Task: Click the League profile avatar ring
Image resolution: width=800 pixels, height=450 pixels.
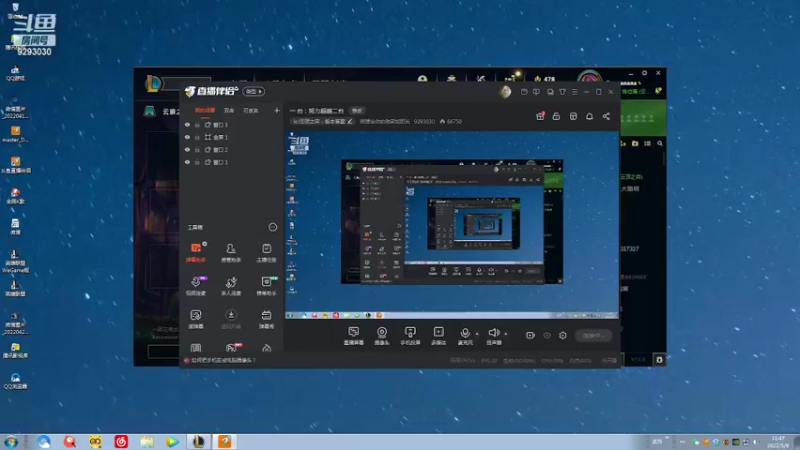Action: (589, 77)
